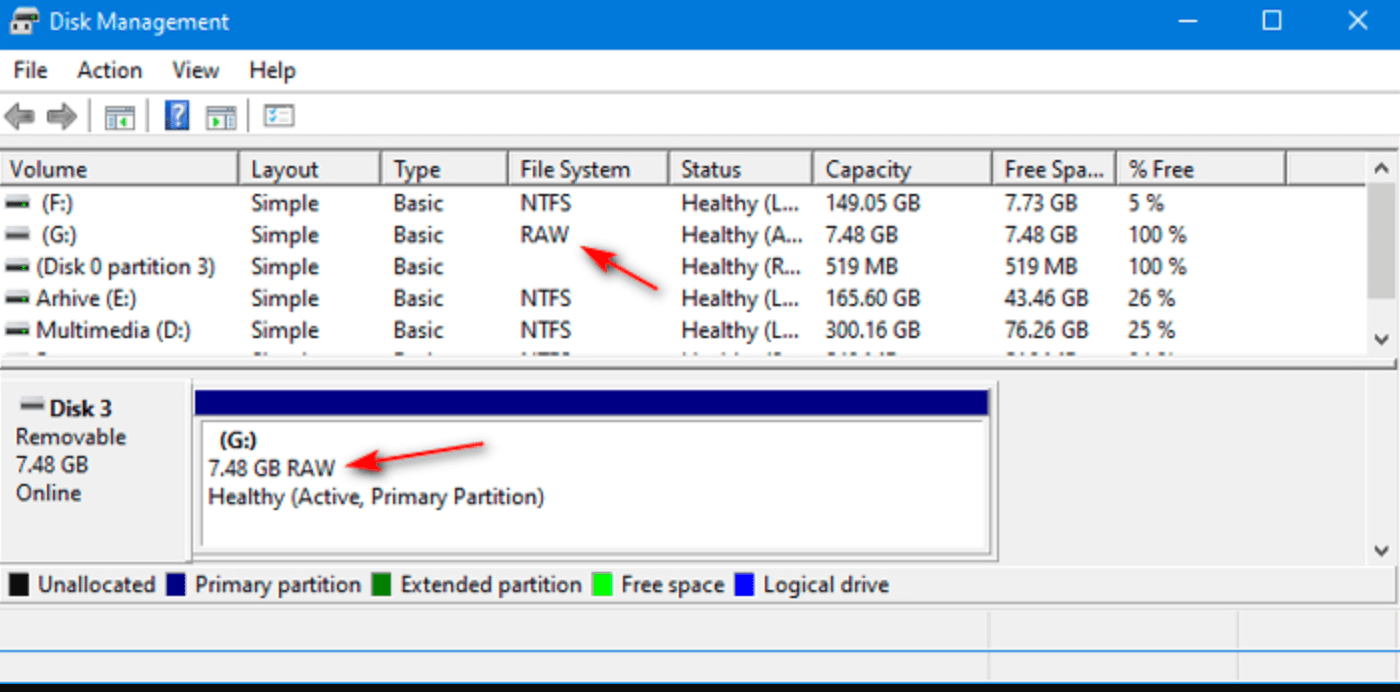Sort by the File System column header
The width and height of the screenshot is (1400, 692).
[x=586, y=167]
